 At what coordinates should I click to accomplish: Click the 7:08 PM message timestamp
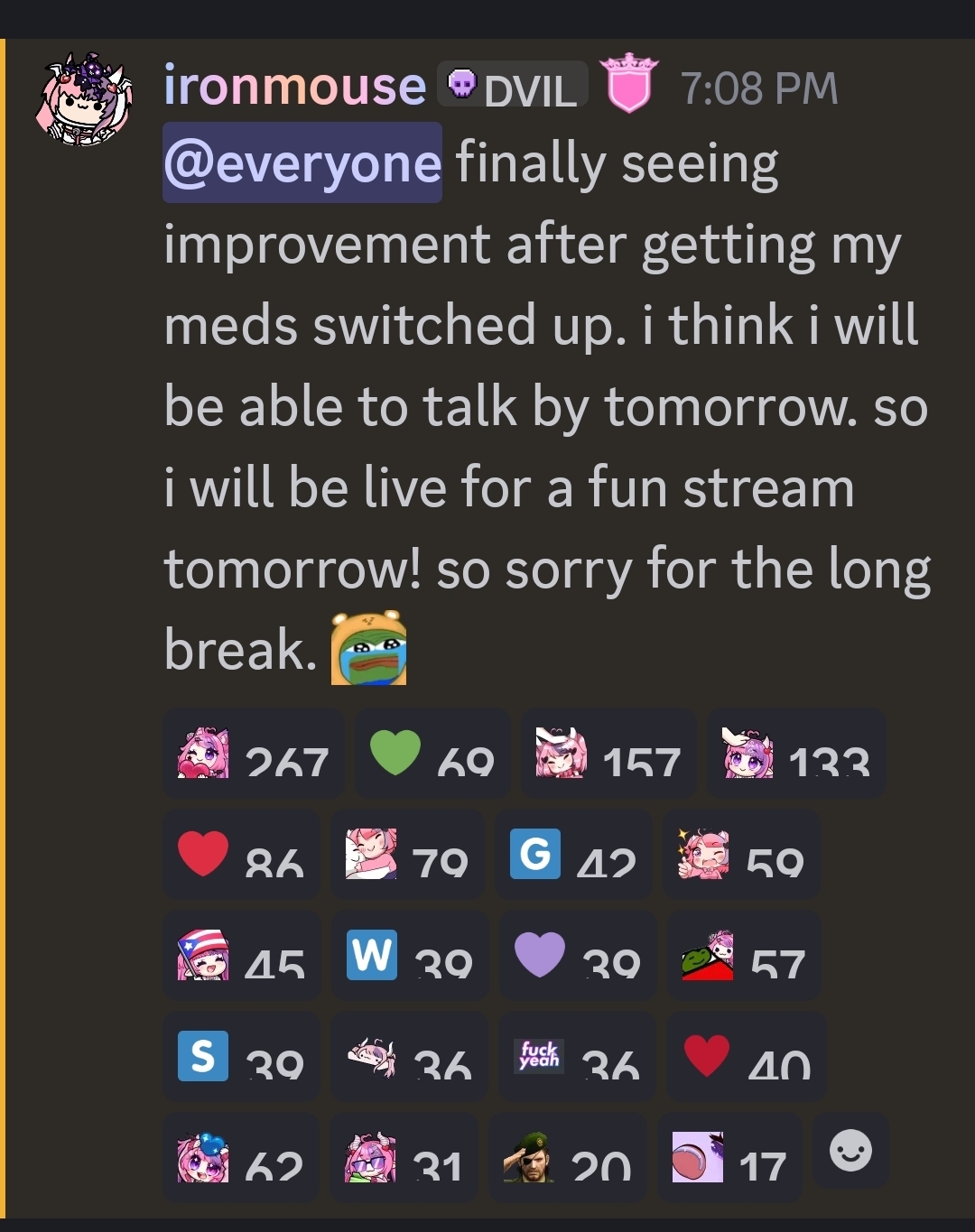tap(759, 88)
